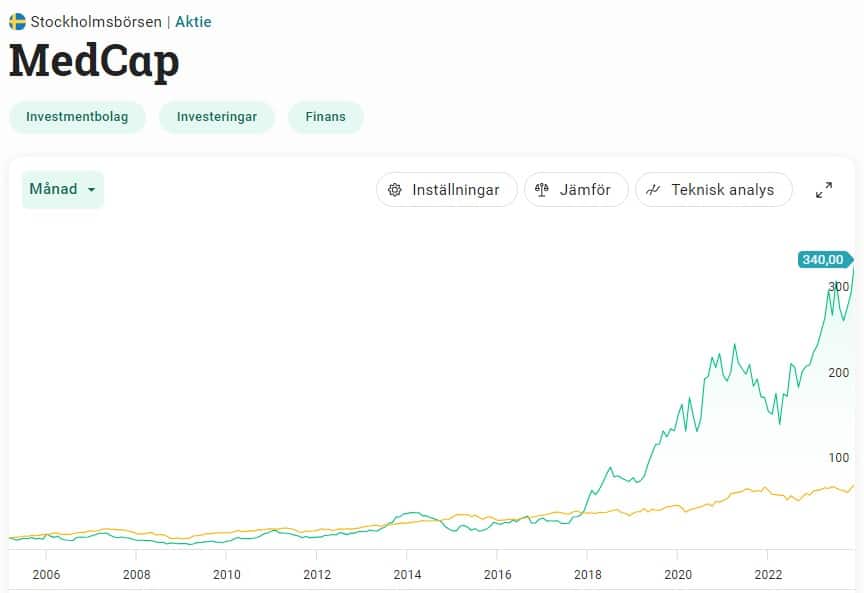
Task: Select the Investeringar tag
Action: pyautogui.click(x=217, y=117)
